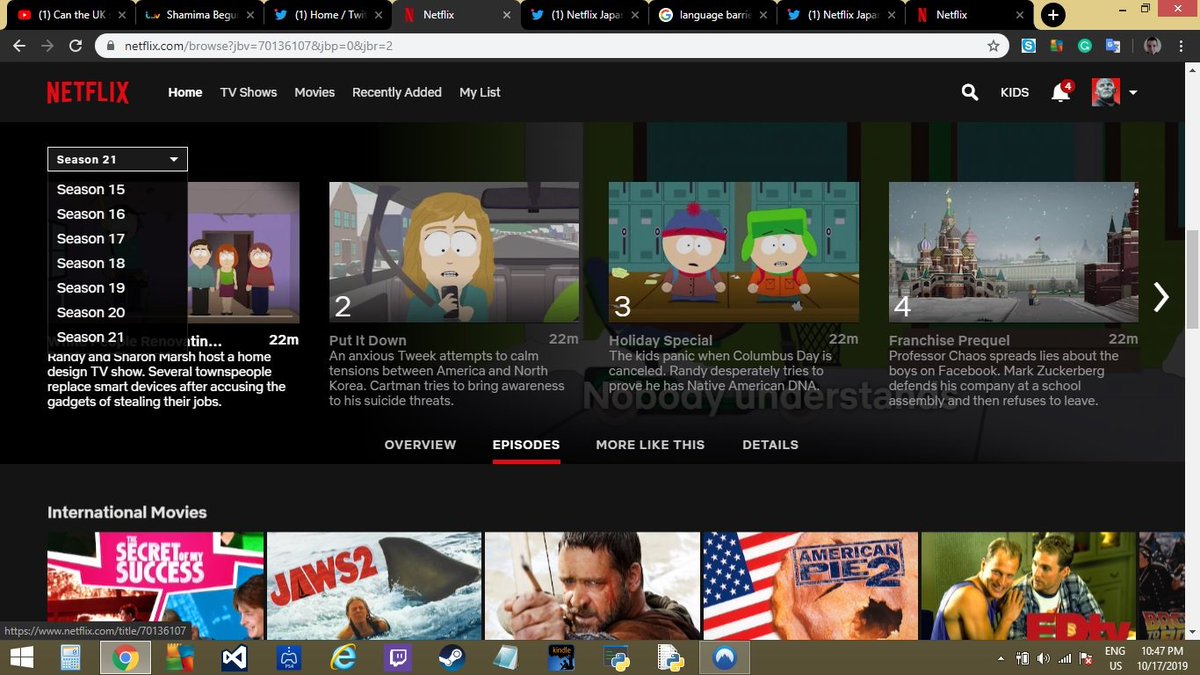The height and width of the screenshot is (675, 1200).
Task: Open the TV Shows menu
Action: coord(248,92)
